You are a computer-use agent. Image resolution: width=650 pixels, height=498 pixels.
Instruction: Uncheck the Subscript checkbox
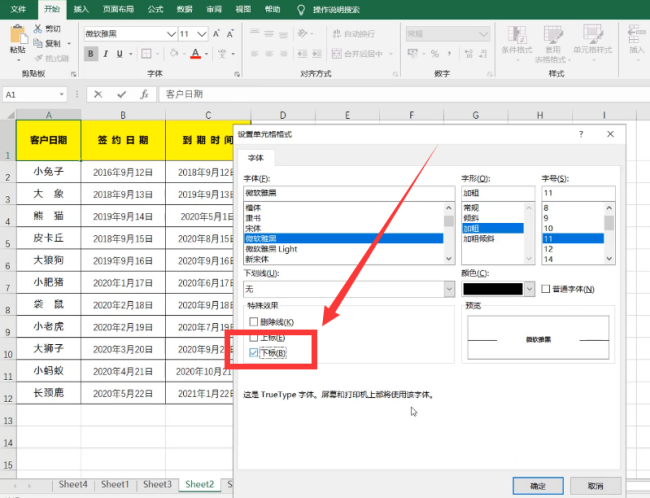(x=254, y=353)
